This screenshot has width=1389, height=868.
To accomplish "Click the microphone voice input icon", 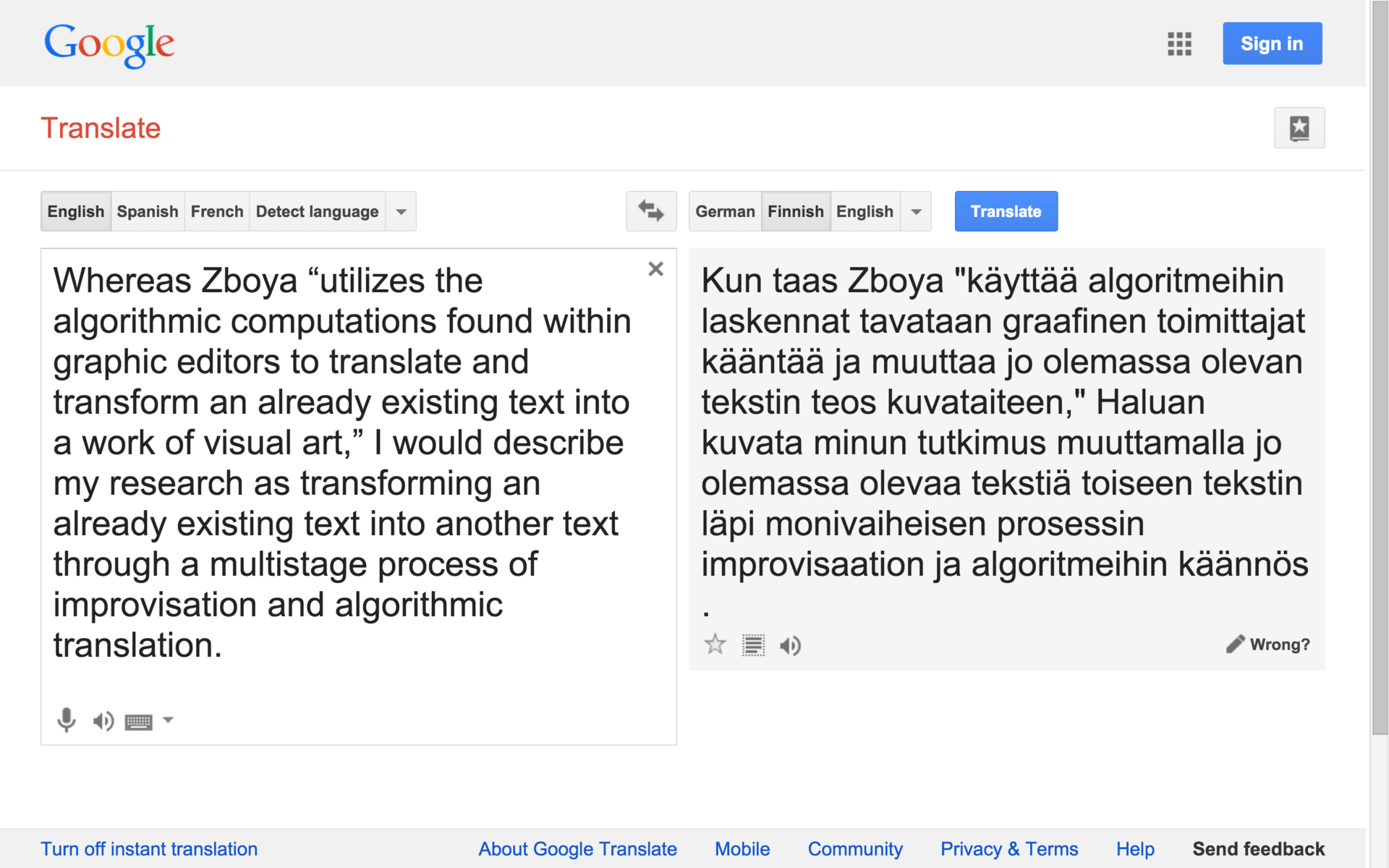I will point(66,720).
